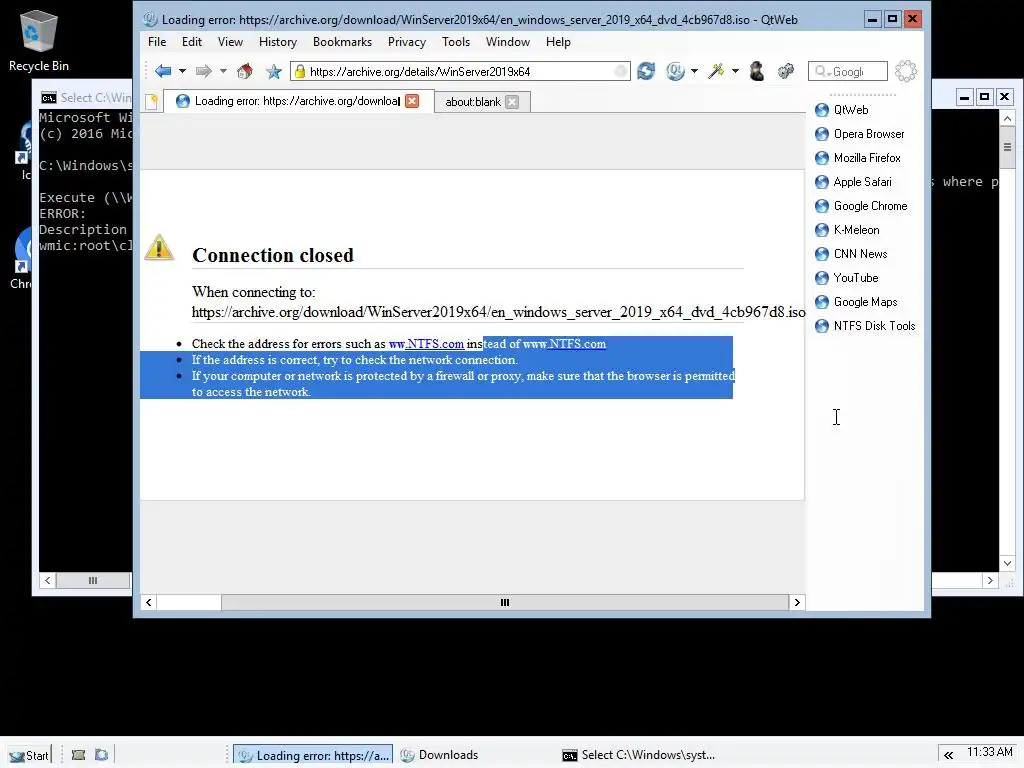
Task: Click the QtWeb search engine globe icon
Action: [675, 71]
